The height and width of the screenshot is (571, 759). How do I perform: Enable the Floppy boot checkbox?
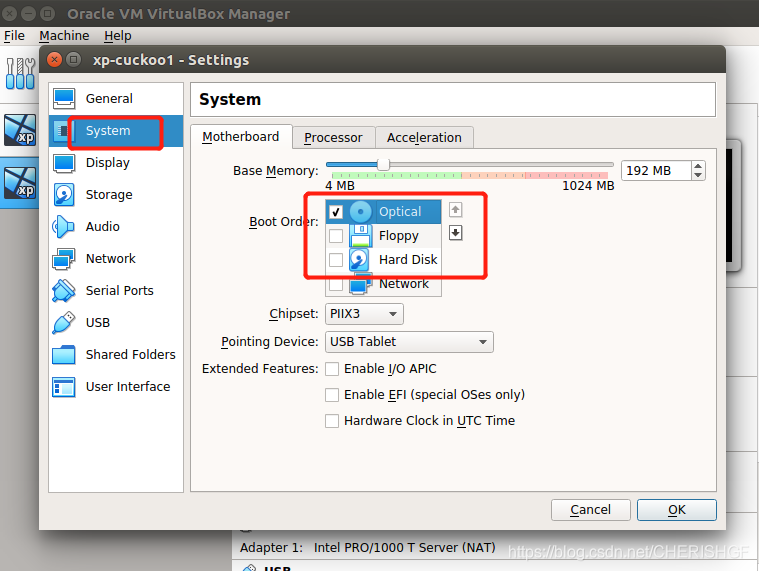(x=336, y=236)
